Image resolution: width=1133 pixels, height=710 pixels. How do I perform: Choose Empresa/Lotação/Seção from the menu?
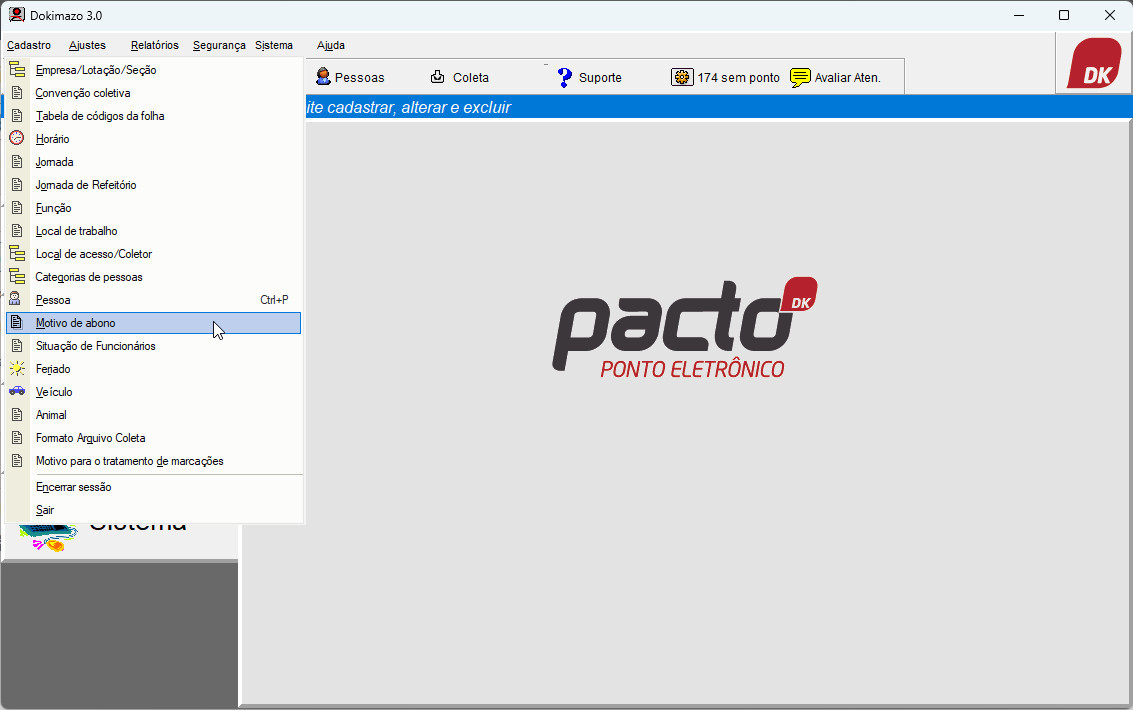96,70
